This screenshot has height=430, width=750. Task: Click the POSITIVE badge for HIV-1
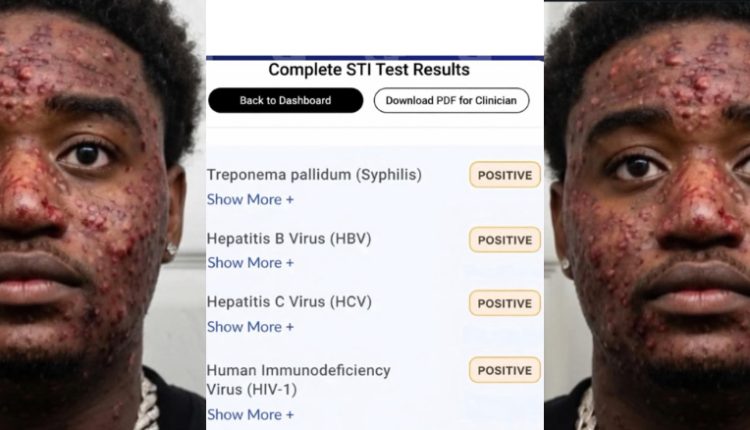click(x=505, y=370)
